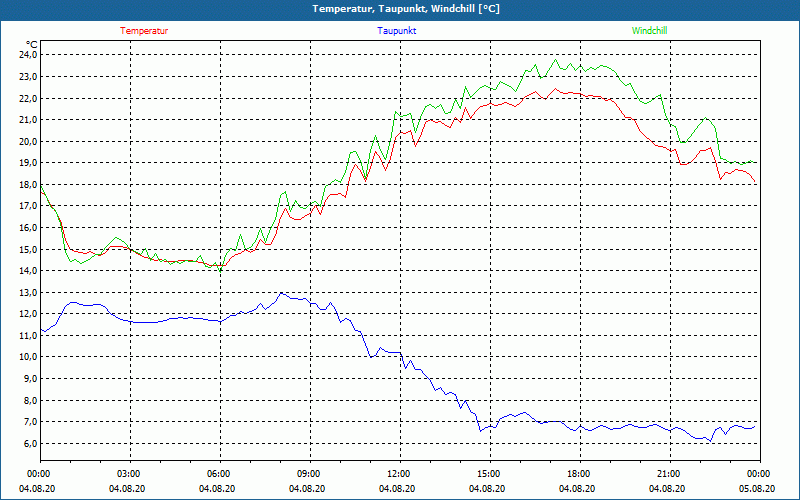Select the 23,0 y-axis value
The height and width of the screenshot is (500, 800).
29,77
